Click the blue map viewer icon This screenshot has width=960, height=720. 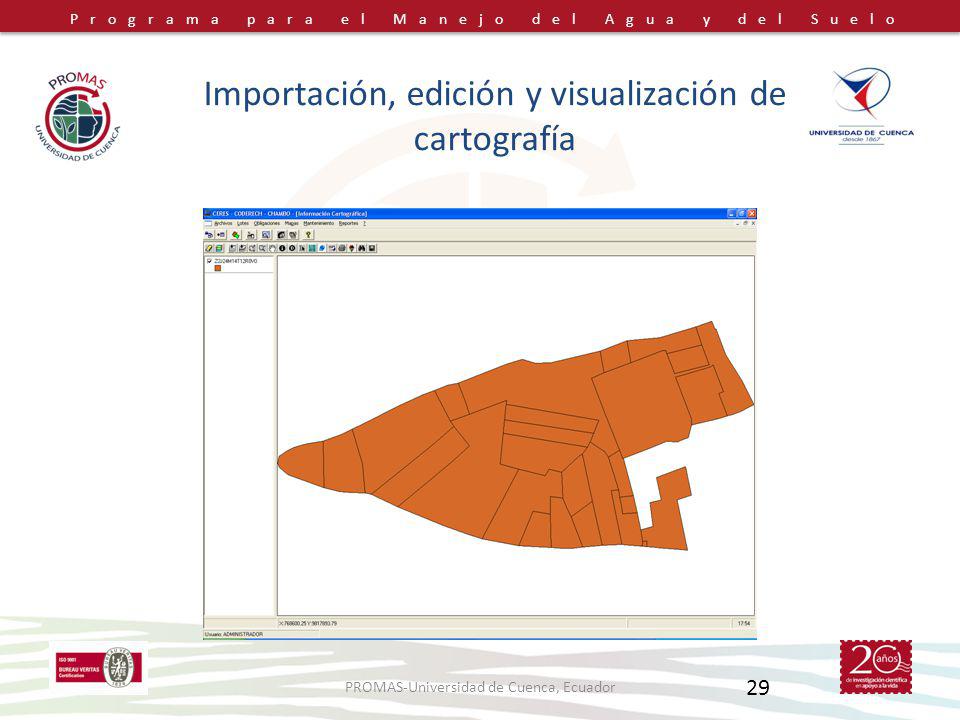(266, 235)
